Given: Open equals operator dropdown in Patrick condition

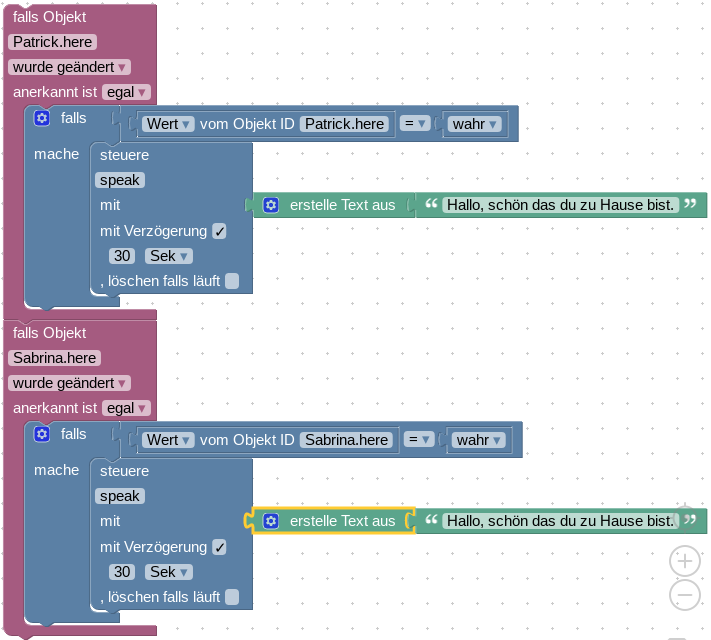Looking at the screenshot, I should pos(414,123).
